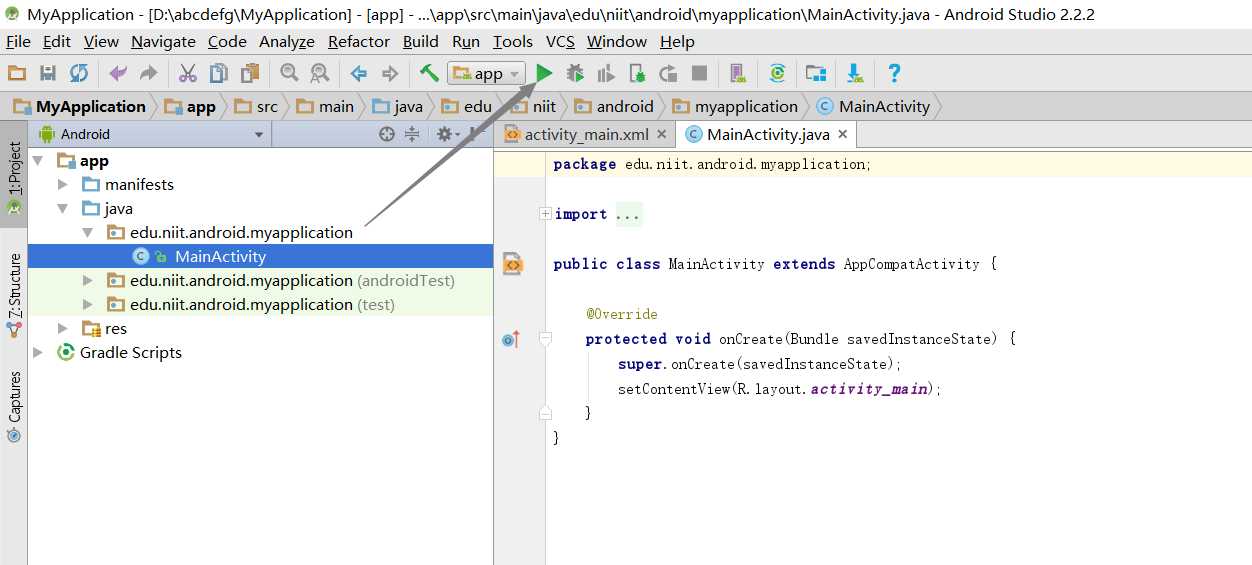Open the Build menu
1252x565 pixels.
tap(421, 41)
